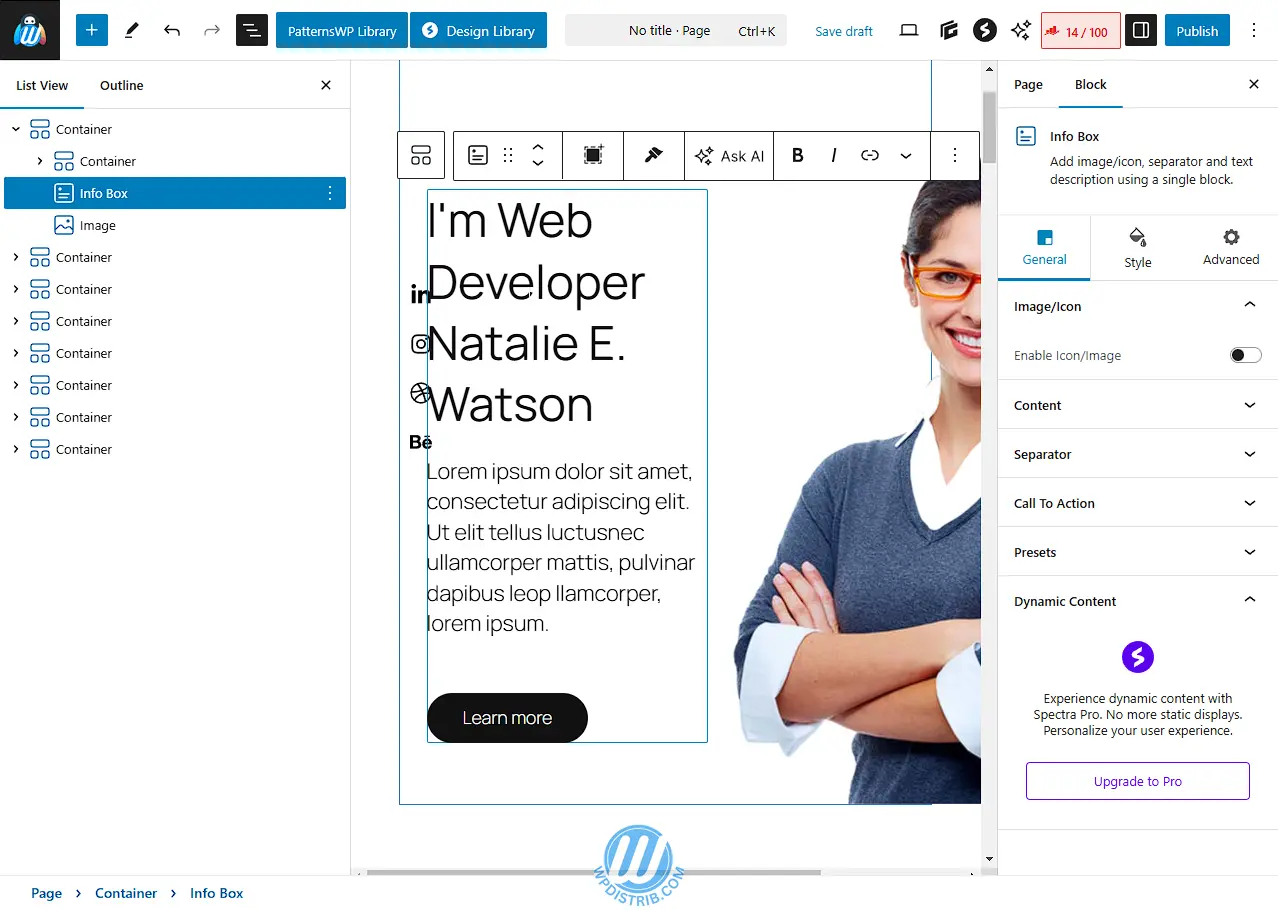Toggle the settings sidebar panel icon
The height and width of the screenshot is (910, 1278).
(1139, 30)
